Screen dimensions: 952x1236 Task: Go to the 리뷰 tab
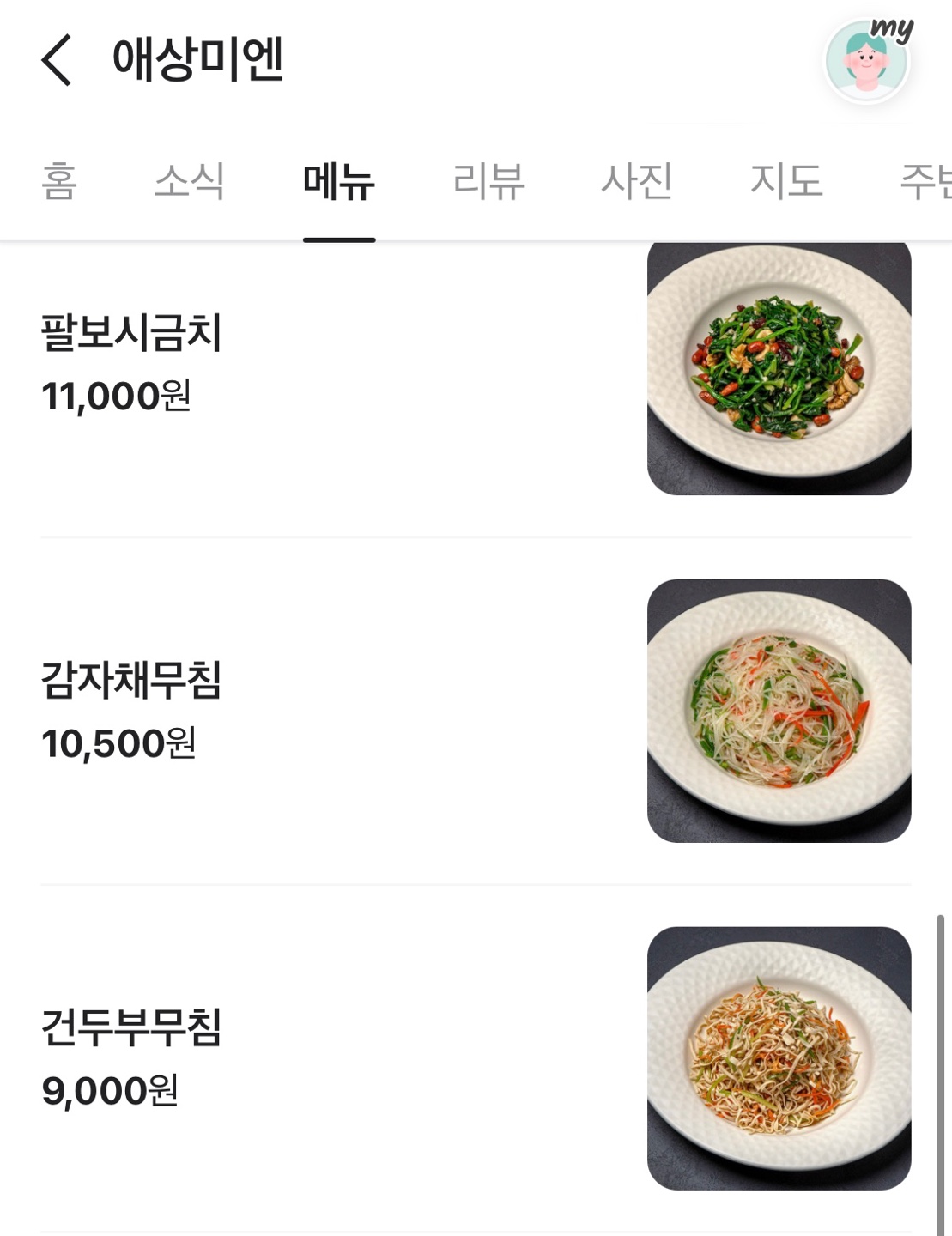coord(488,181)
